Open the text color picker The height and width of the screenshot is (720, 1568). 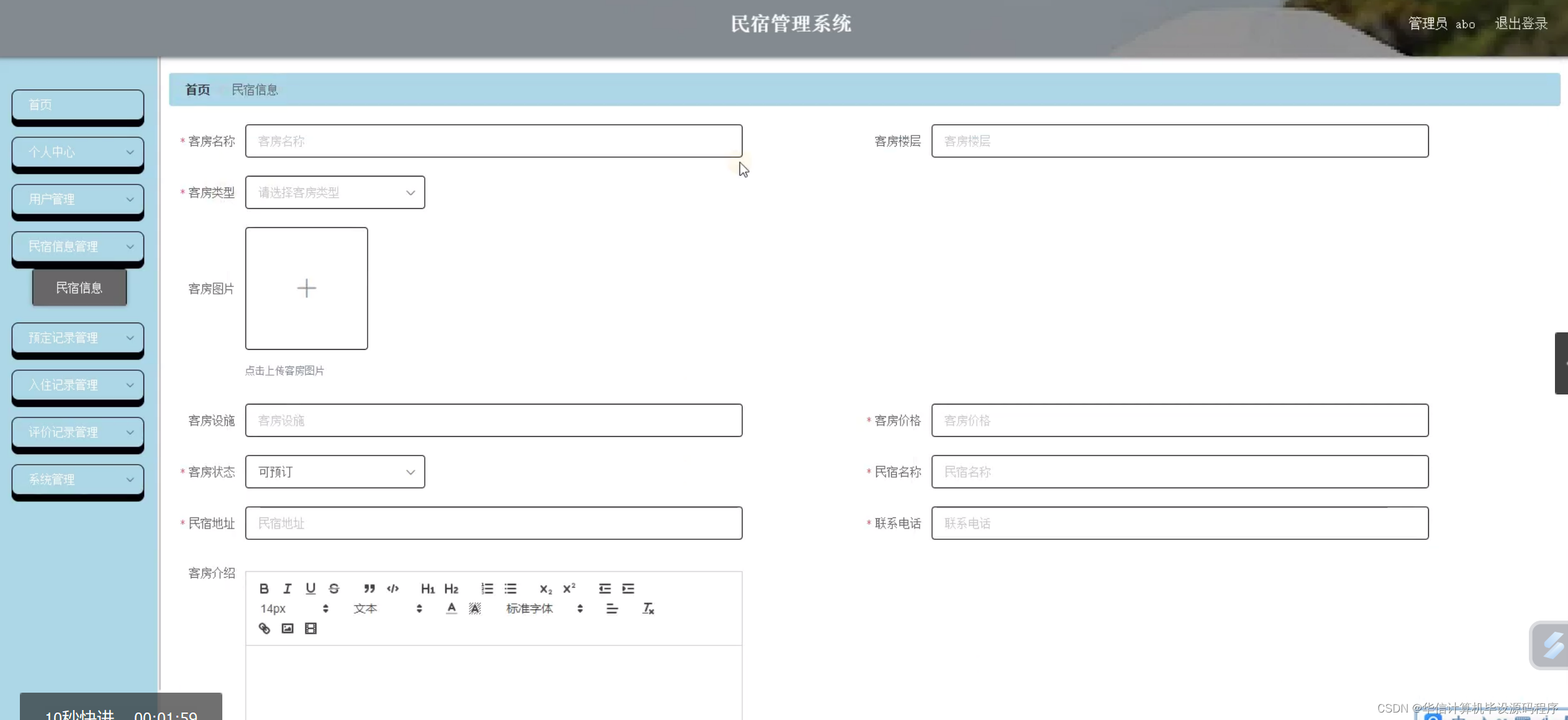451,608
